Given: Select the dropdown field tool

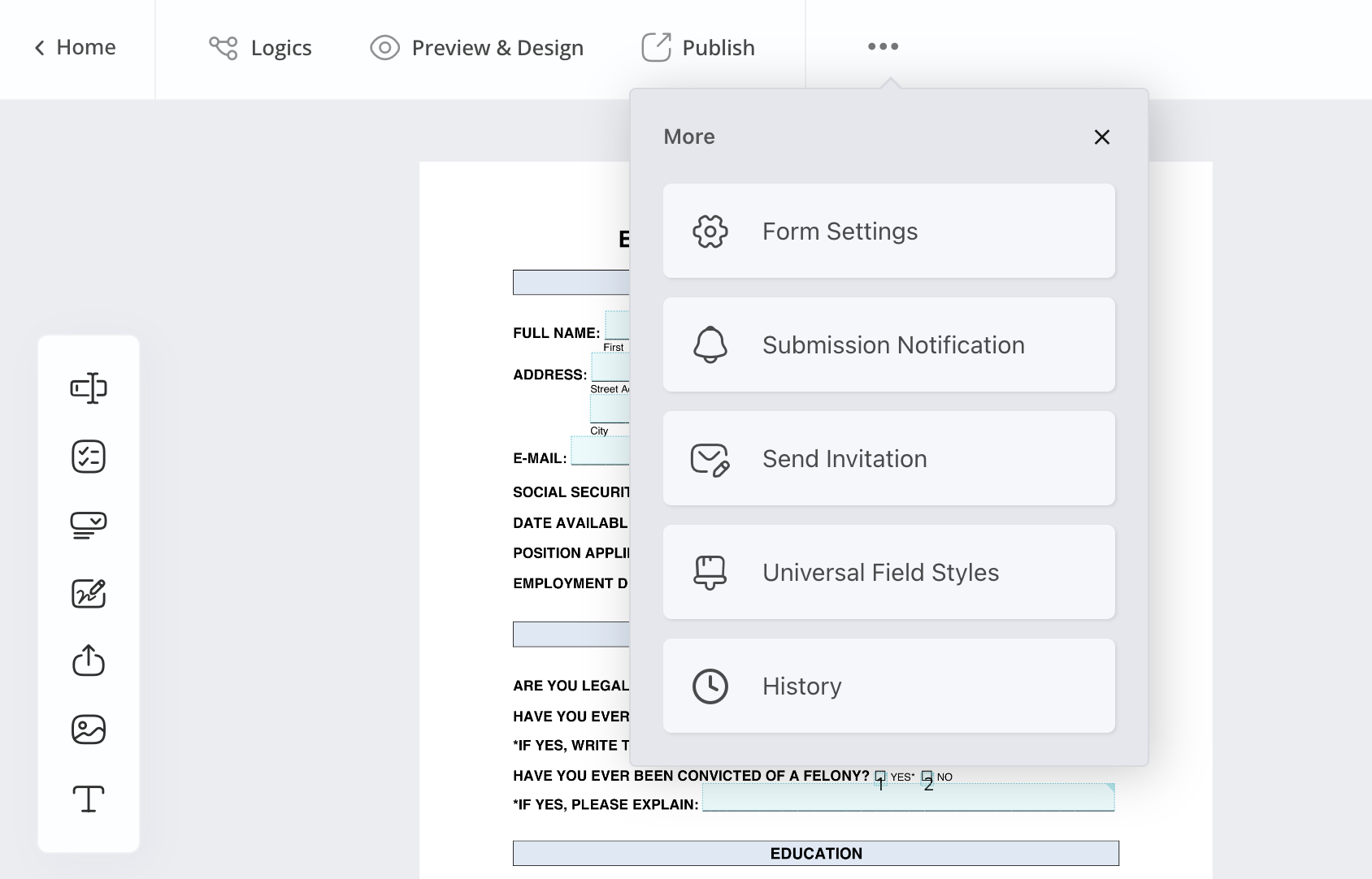Looking at the screenshot, I should click(89, 525).
